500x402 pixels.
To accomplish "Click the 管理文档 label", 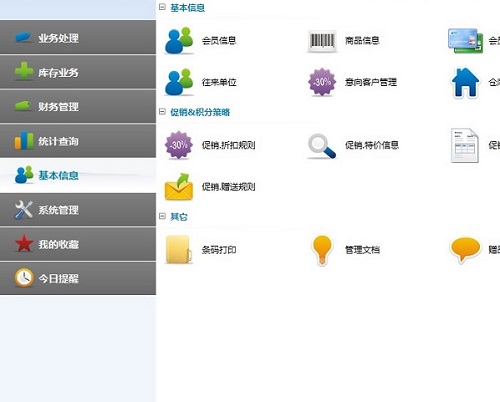I will pyautogui.click(x=362, y=250).
